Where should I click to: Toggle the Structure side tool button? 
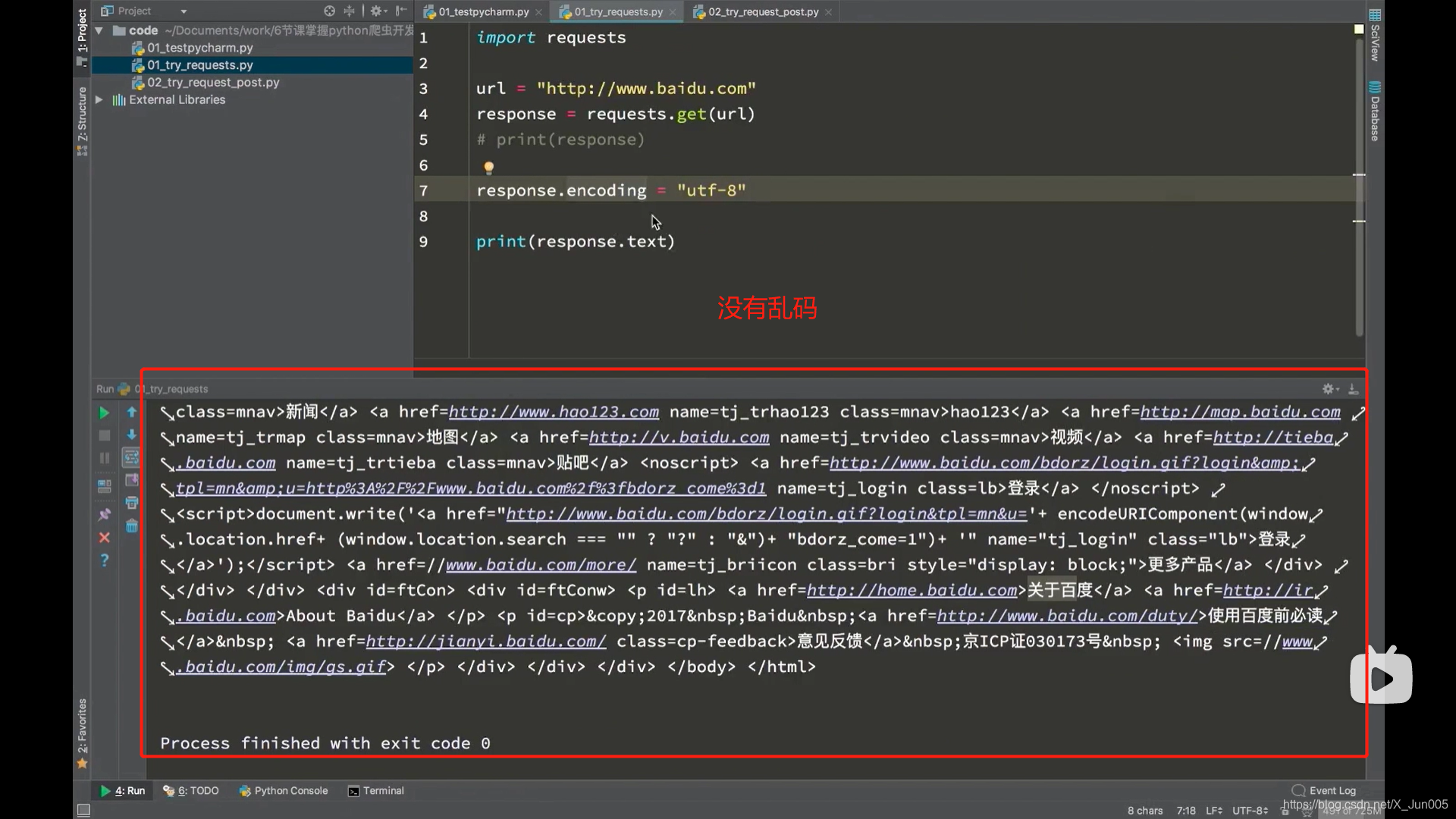coord(82,121)
